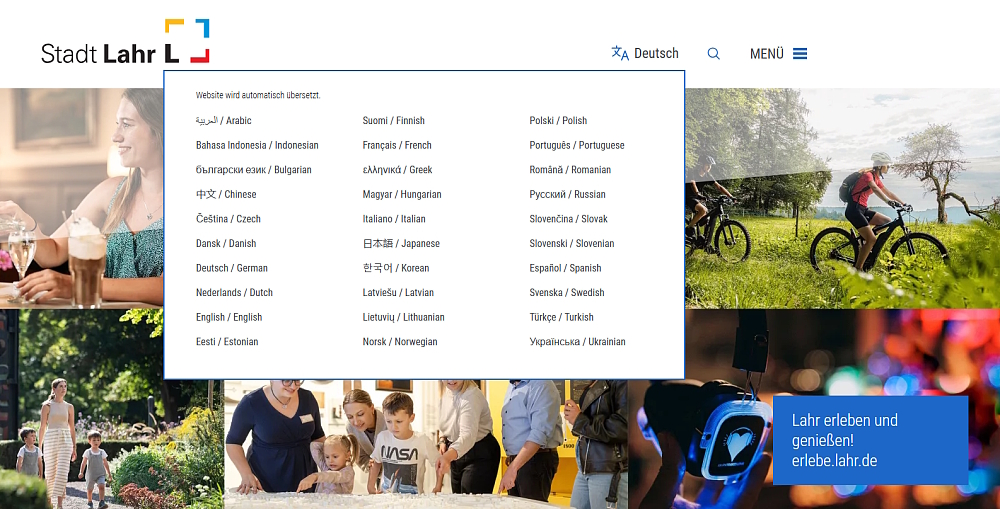Image resolution: width=1000 pixels, height=509 pixels.
Task: Select Українська / Ukrainian translation
Action: 577,342
